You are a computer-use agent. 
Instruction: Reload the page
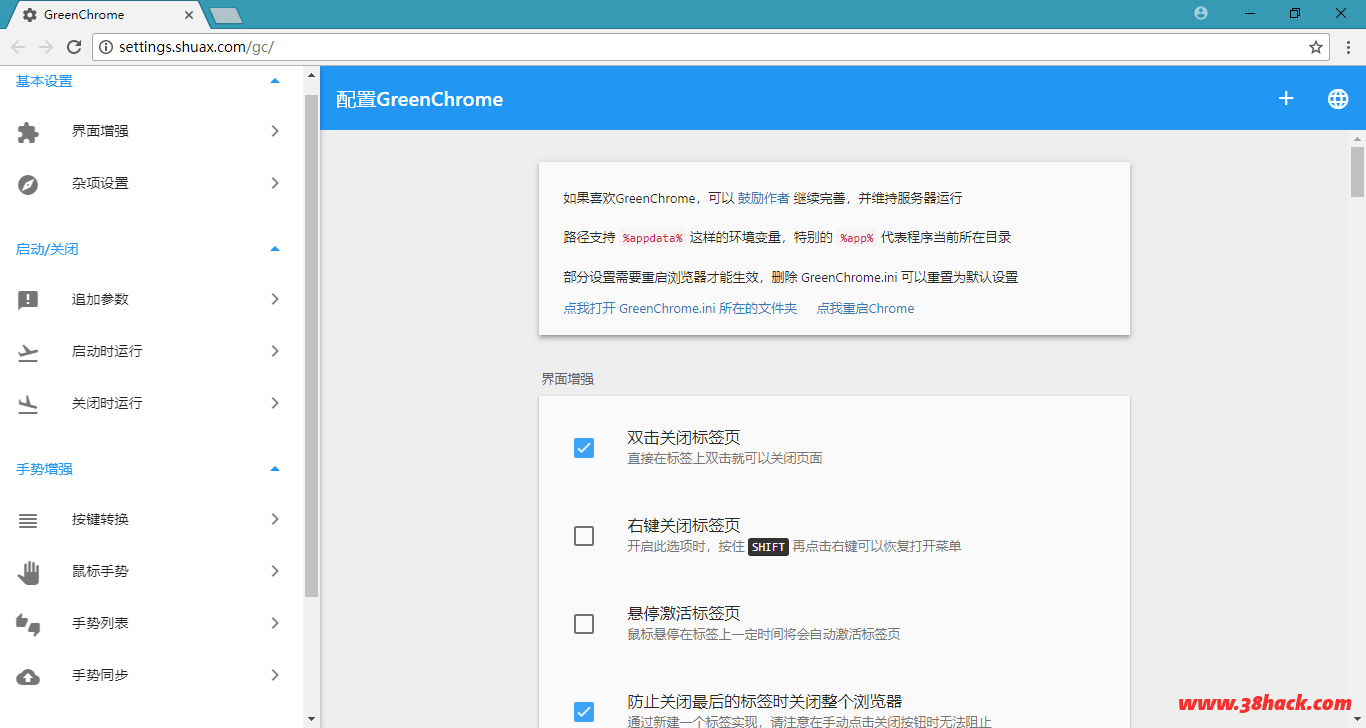click(74, 47)
